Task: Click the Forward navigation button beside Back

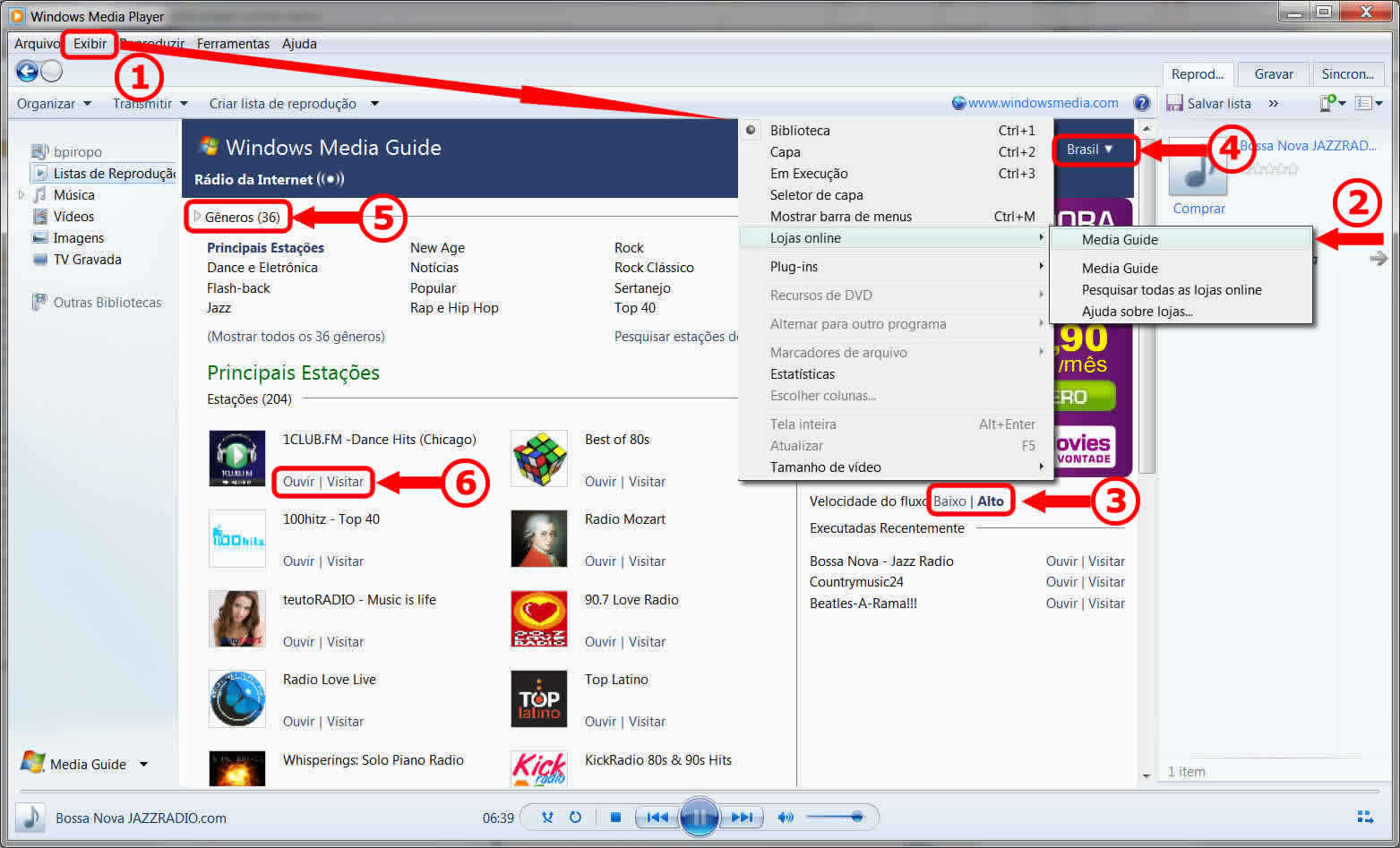Action: [52, 72]
